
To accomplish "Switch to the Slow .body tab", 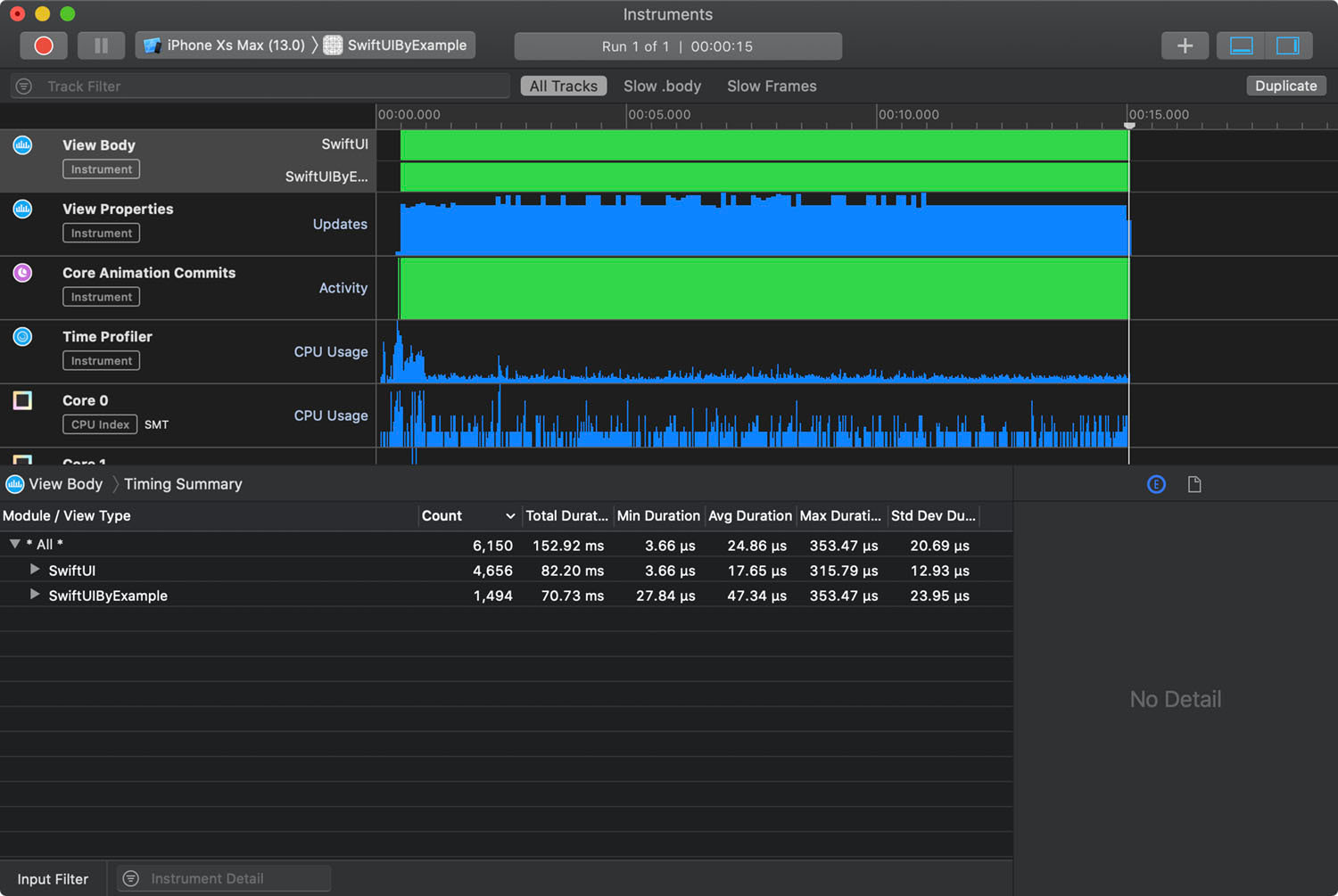I will [x=662, y=86].
